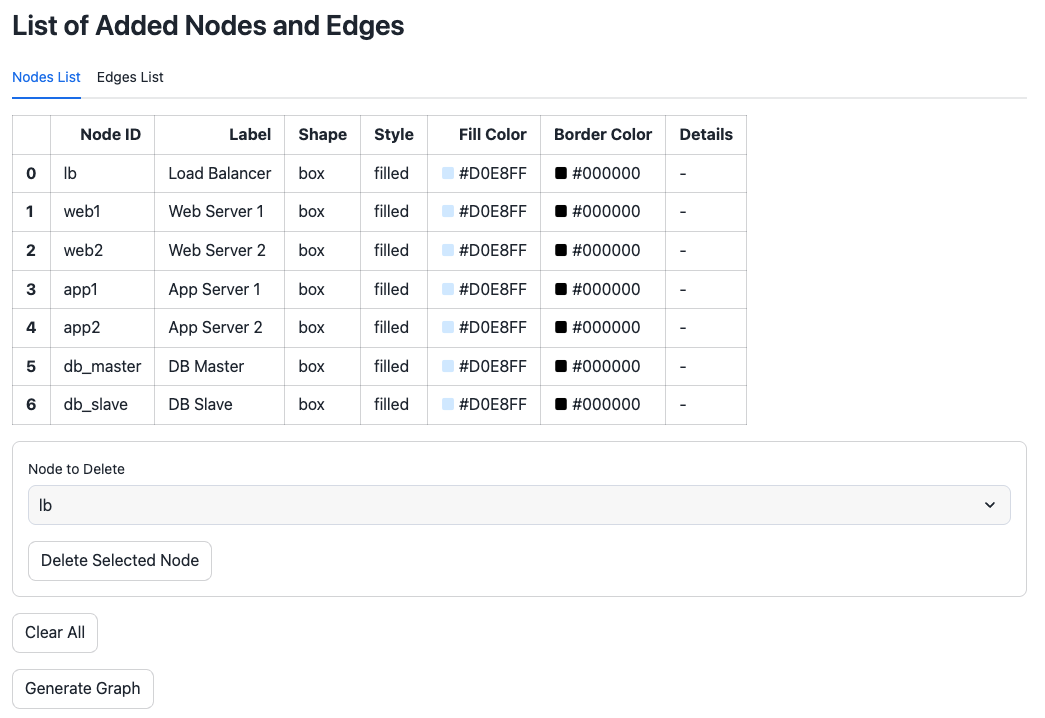The height and width of the screenshot is (718, 1045).
Task: Click the Fill Color column header
Action: pyautogui.click(x=484, y=135)
